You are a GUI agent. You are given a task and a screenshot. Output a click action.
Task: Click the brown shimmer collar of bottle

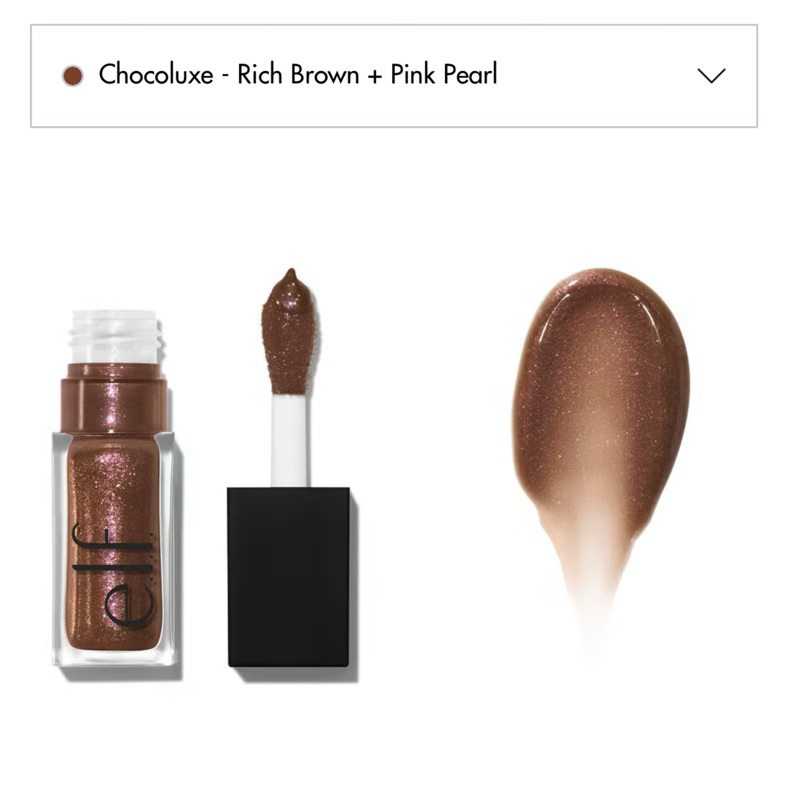[114, 399]
